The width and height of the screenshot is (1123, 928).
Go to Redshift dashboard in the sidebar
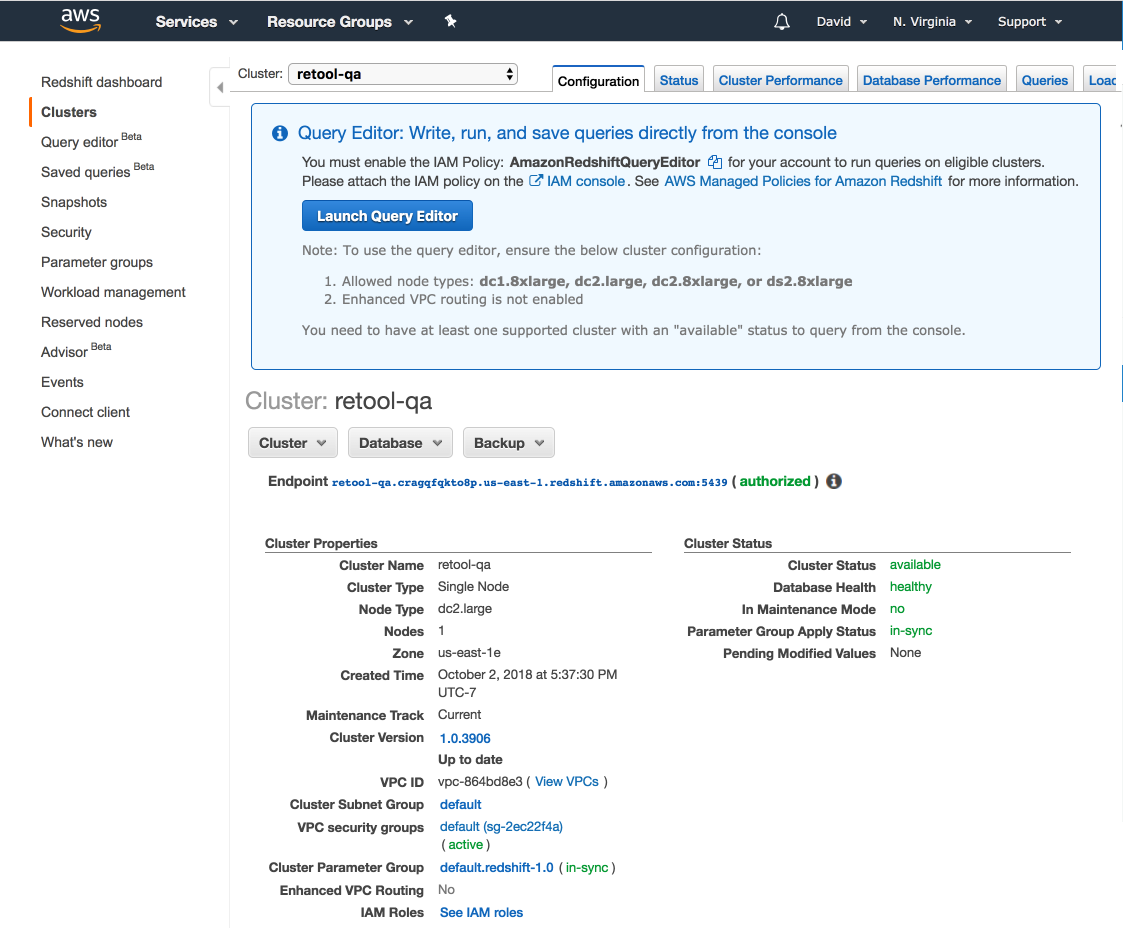pos(102,82)
